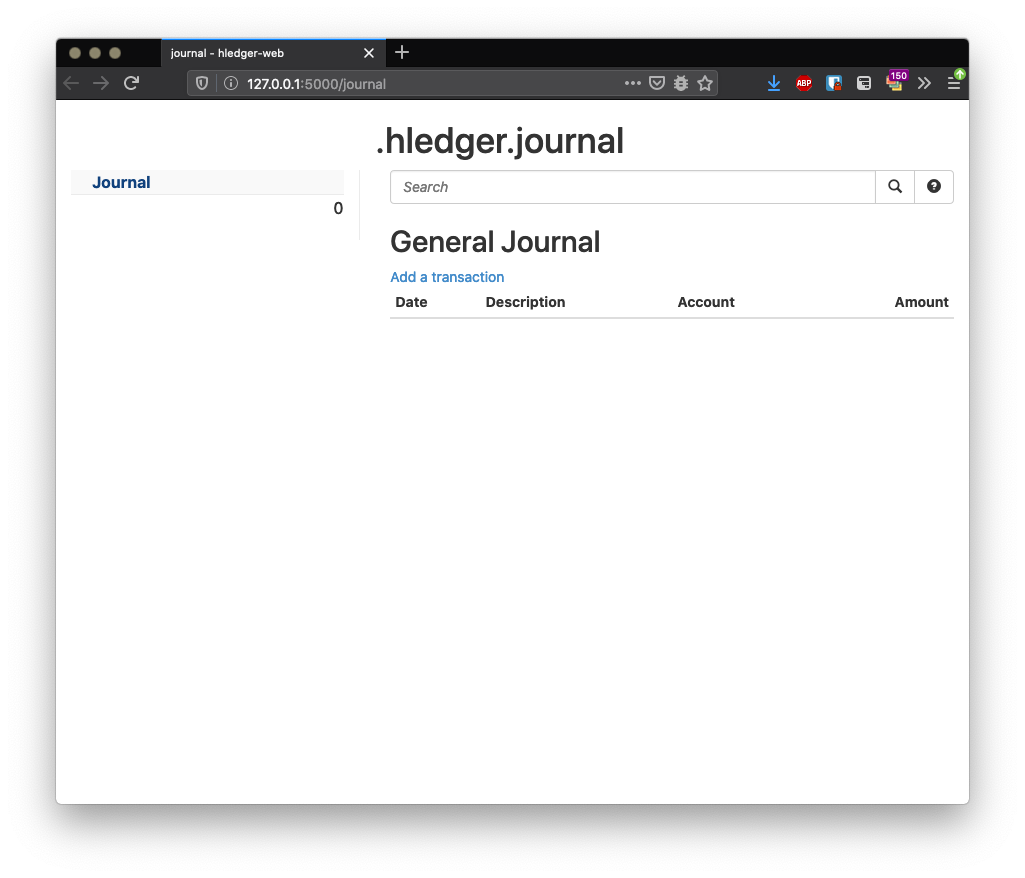Open the search help question mark
1025x878 pixels.
[933, 186]
